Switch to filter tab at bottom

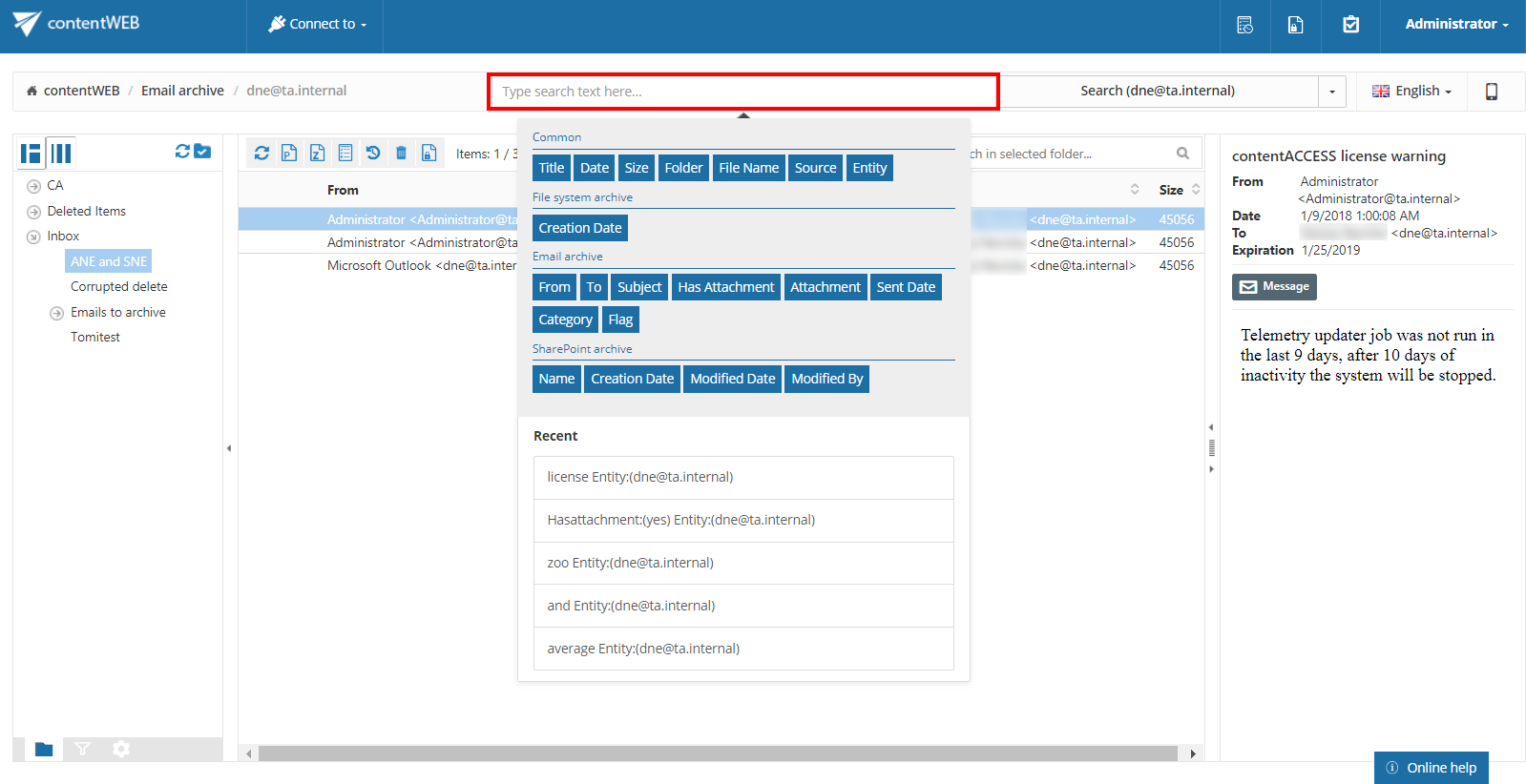coord(83,749)
